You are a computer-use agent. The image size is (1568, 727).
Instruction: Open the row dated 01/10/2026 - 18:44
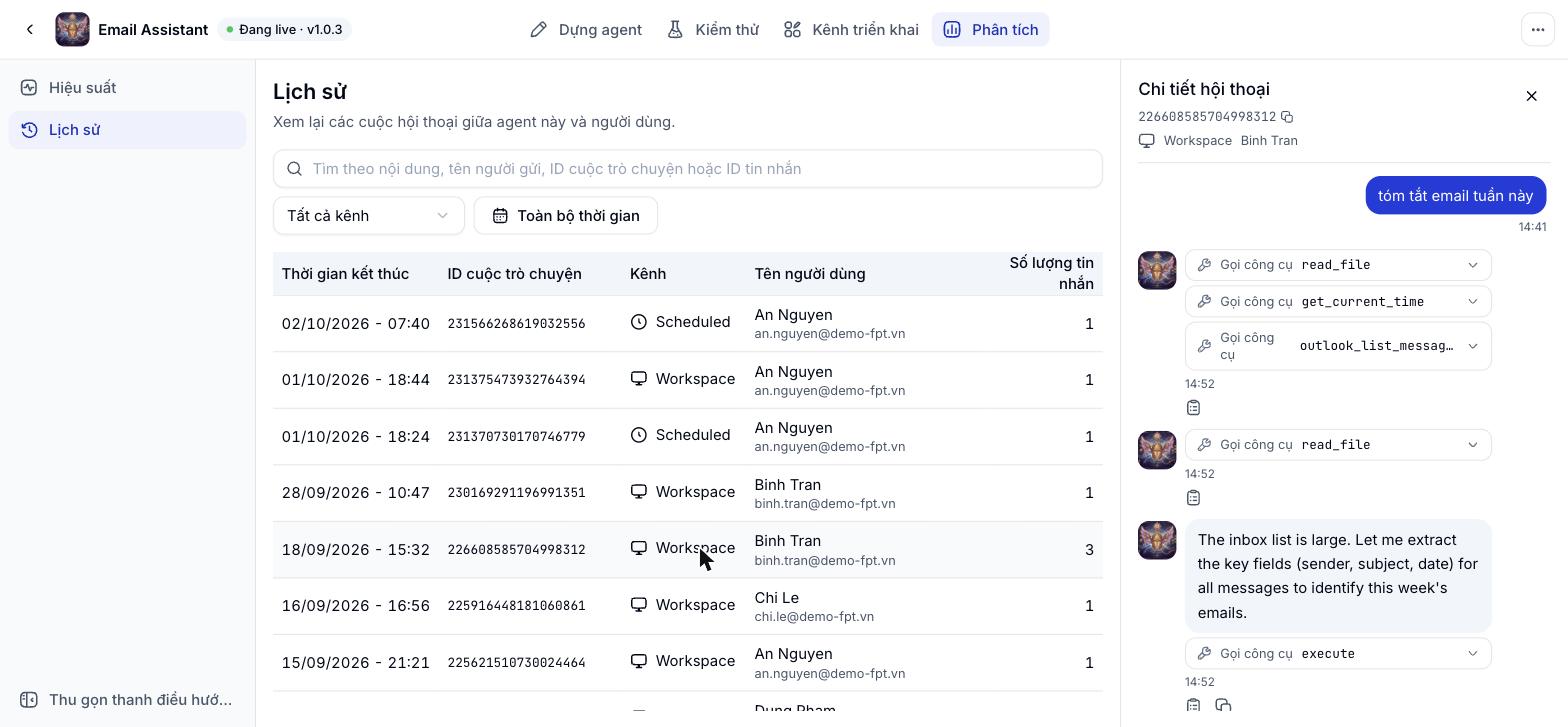click(x=688, y=380)
